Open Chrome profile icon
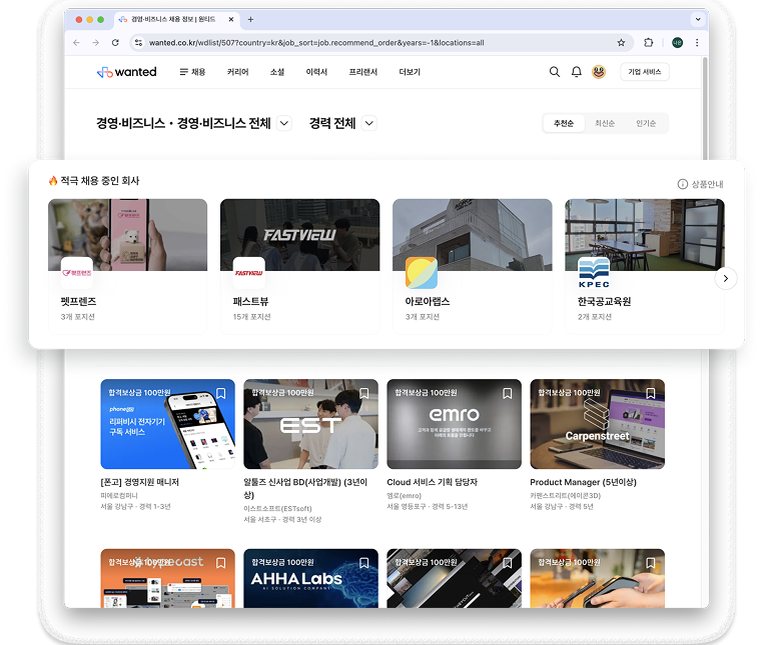760x645 pixels. (677, 43)
